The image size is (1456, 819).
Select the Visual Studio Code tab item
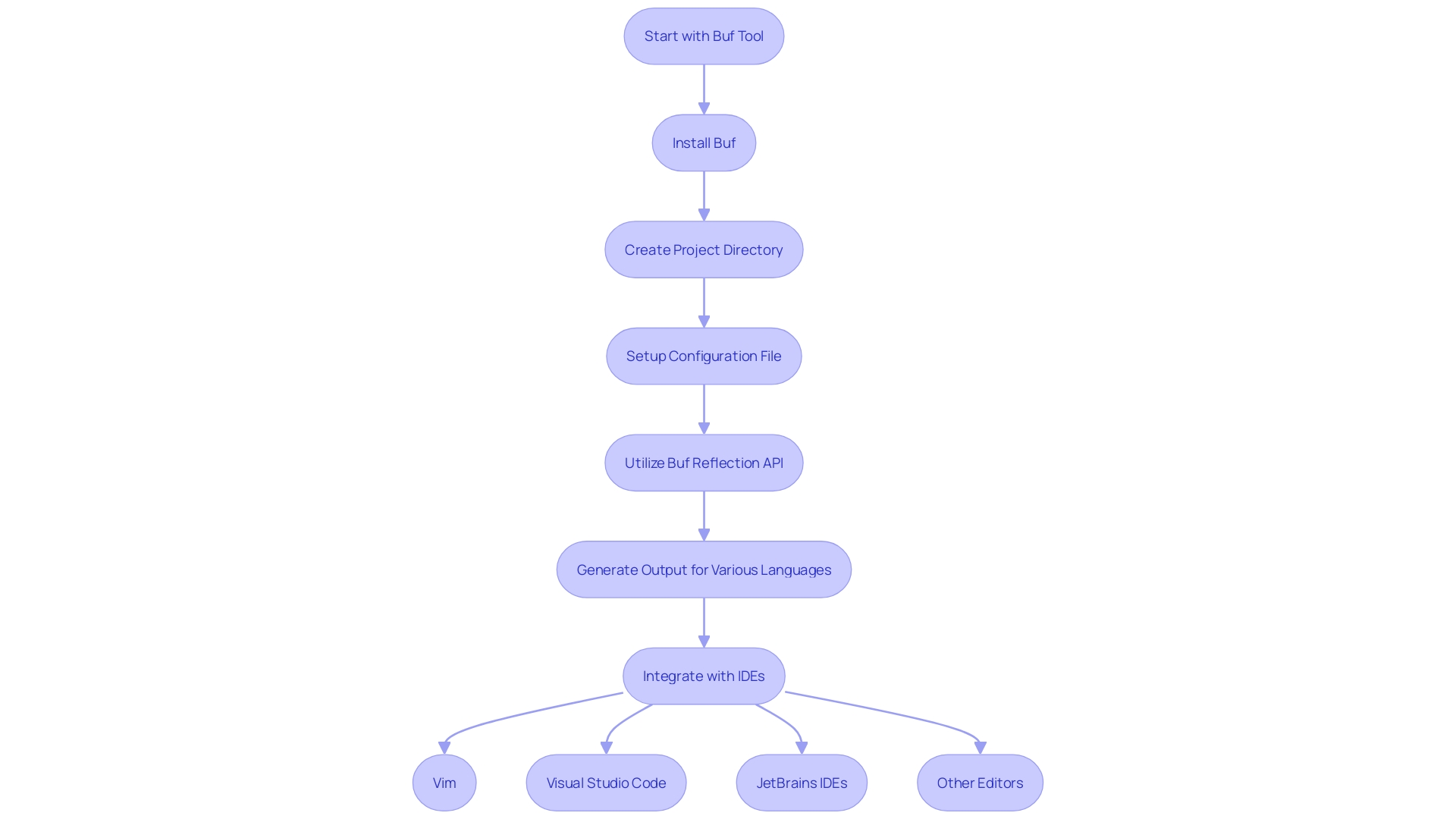pos(606,782)
